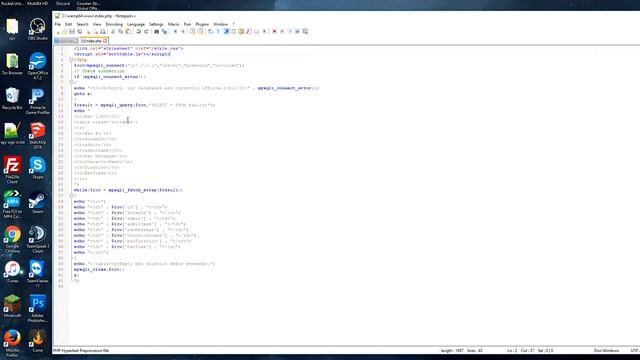Viewport: 640px width, 360px height.
Task: Click the Replace toolbar icon
Action: pos(164,31)
